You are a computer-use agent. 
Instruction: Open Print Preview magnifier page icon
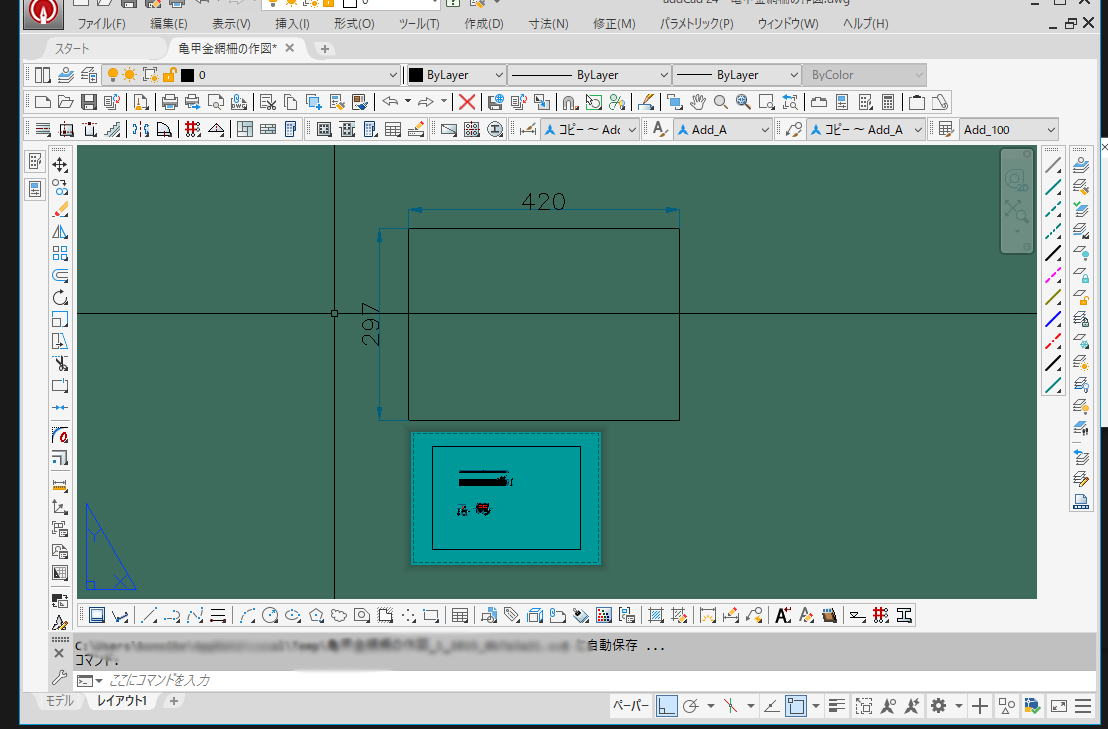click(x=216, y=102)
